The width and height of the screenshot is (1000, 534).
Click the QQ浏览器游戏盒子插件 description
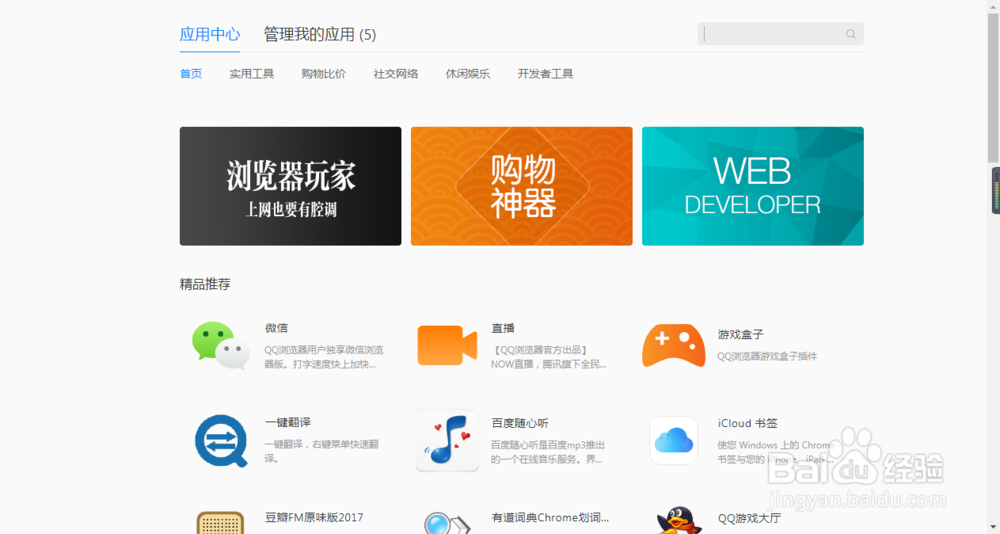(767, 357)
